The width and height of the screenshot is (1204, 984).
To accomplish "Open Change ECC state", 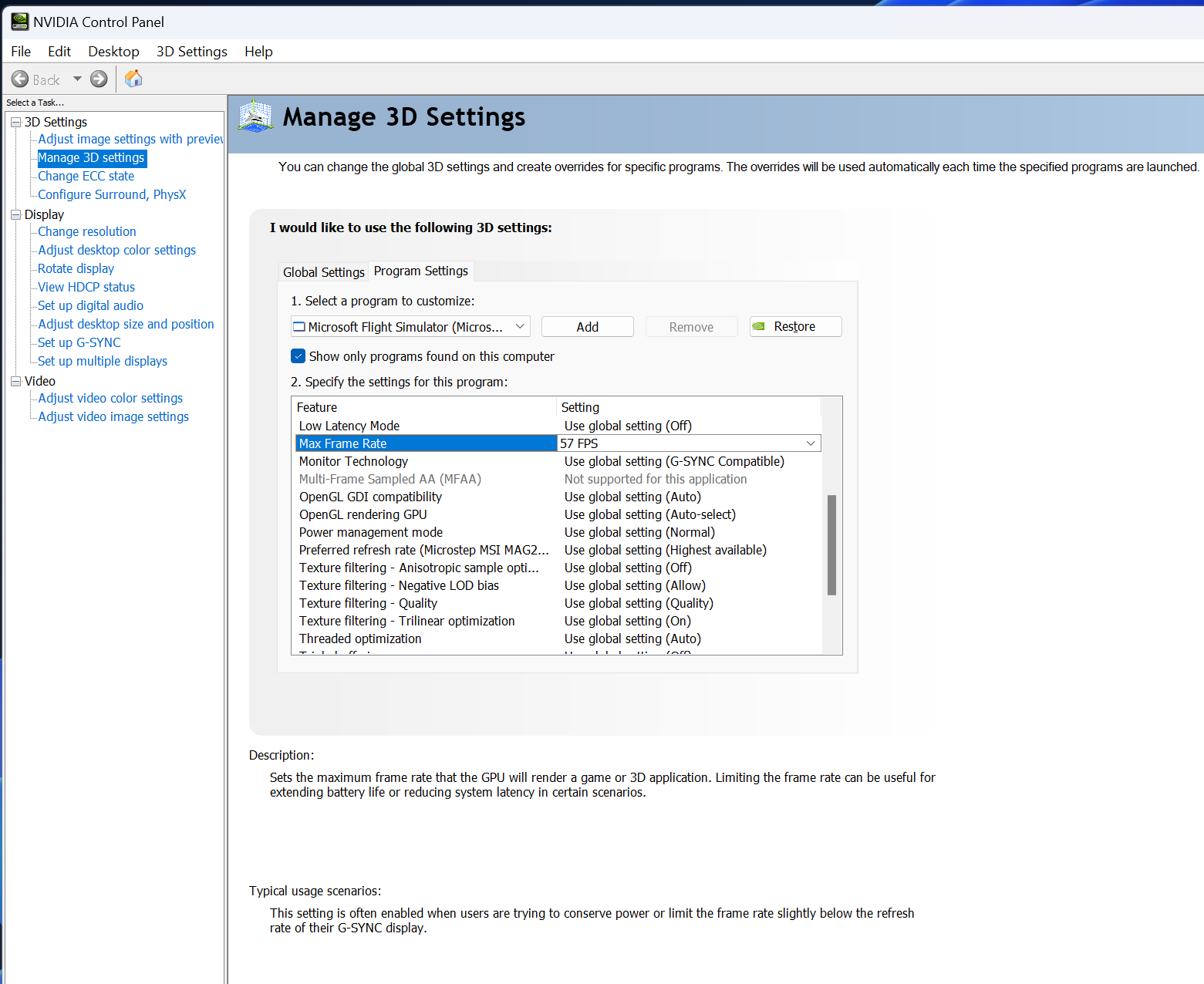I will click(x=86, y=176).
